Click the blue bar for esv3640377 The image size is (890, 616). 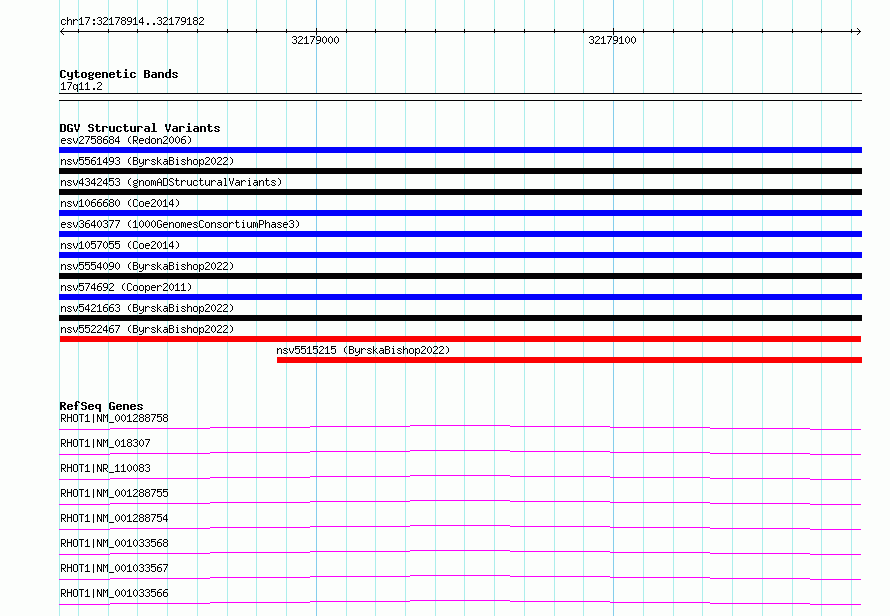coord(460,234)
